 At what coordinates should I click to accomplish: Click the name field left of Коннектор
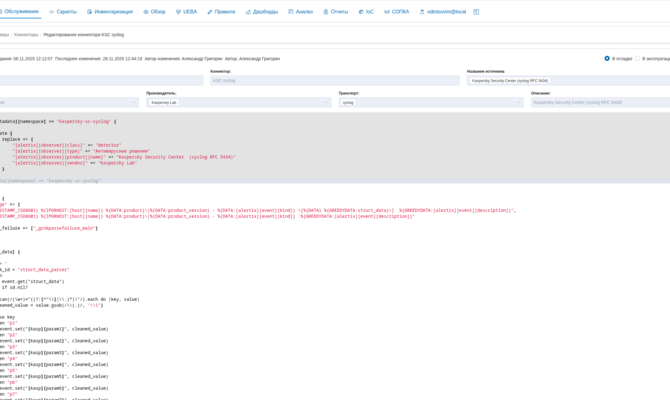tap(101, 80)
